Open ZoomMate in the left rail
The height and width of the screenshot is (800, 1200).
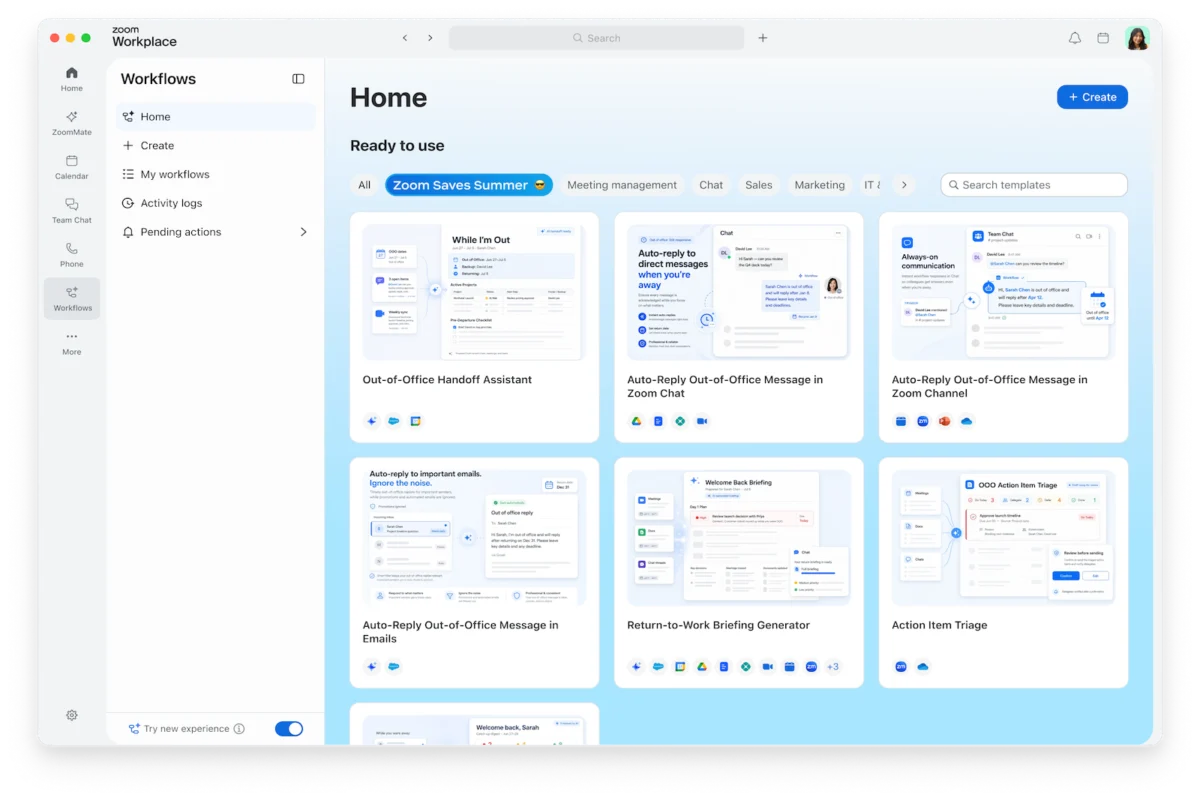pyautogui.click(x=71, y=123)
